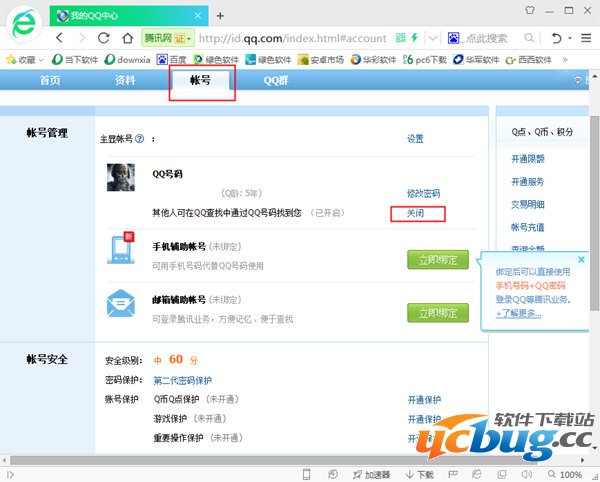Open 西西软件 bookmark
The width and height of the screenshot is (600, 482).
(x=528, y=60)
